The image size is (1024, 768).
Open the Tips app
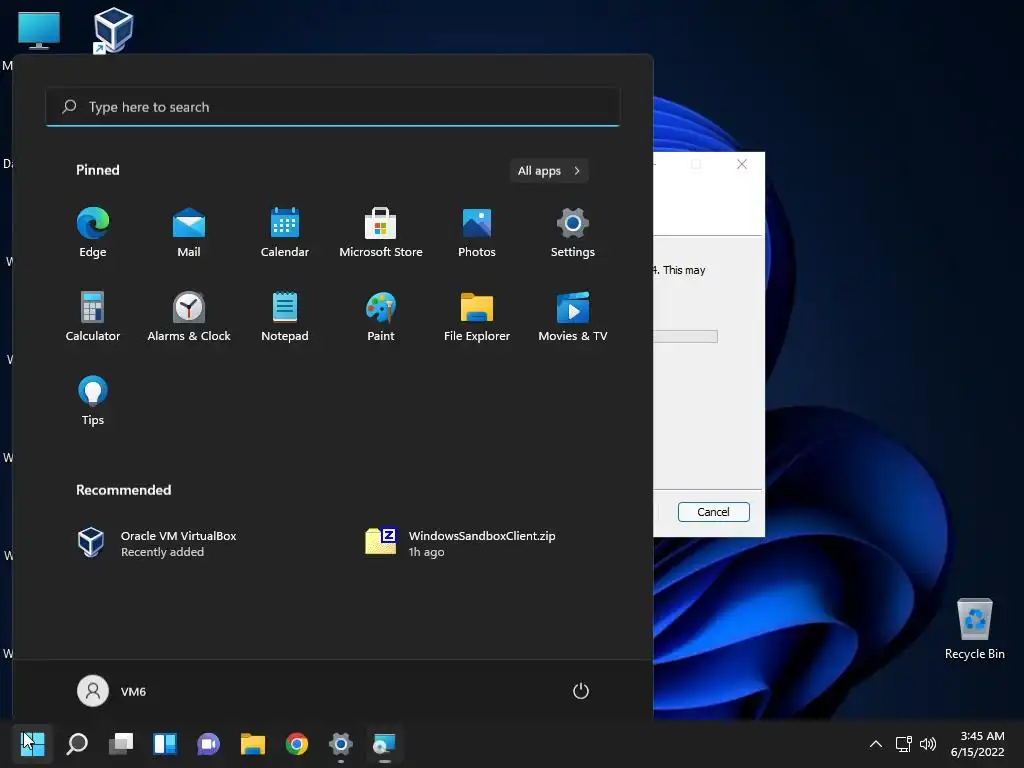click(93, 401)
